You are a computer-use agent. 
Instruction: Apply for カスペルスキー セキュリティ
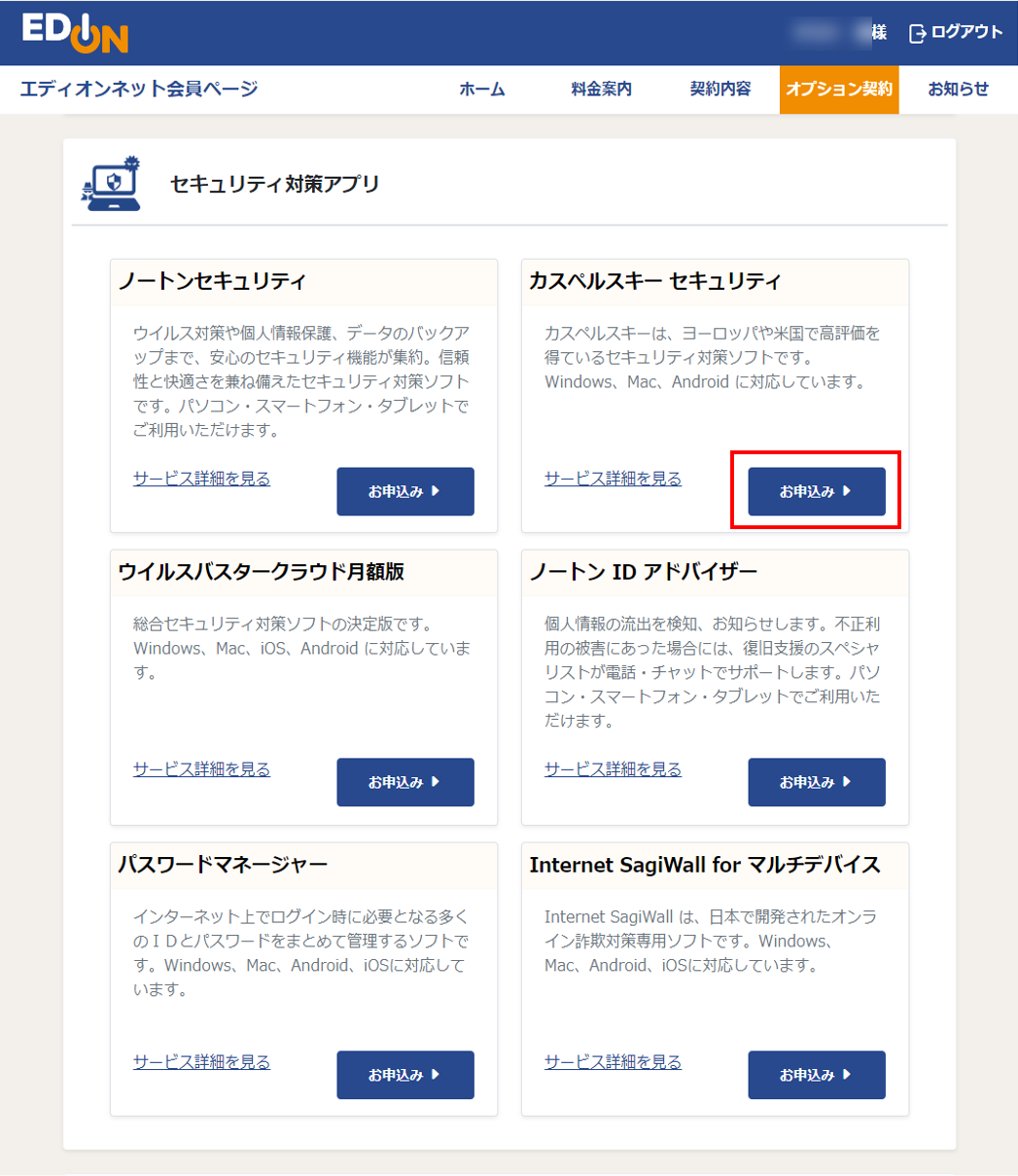[x=817, y=491]
